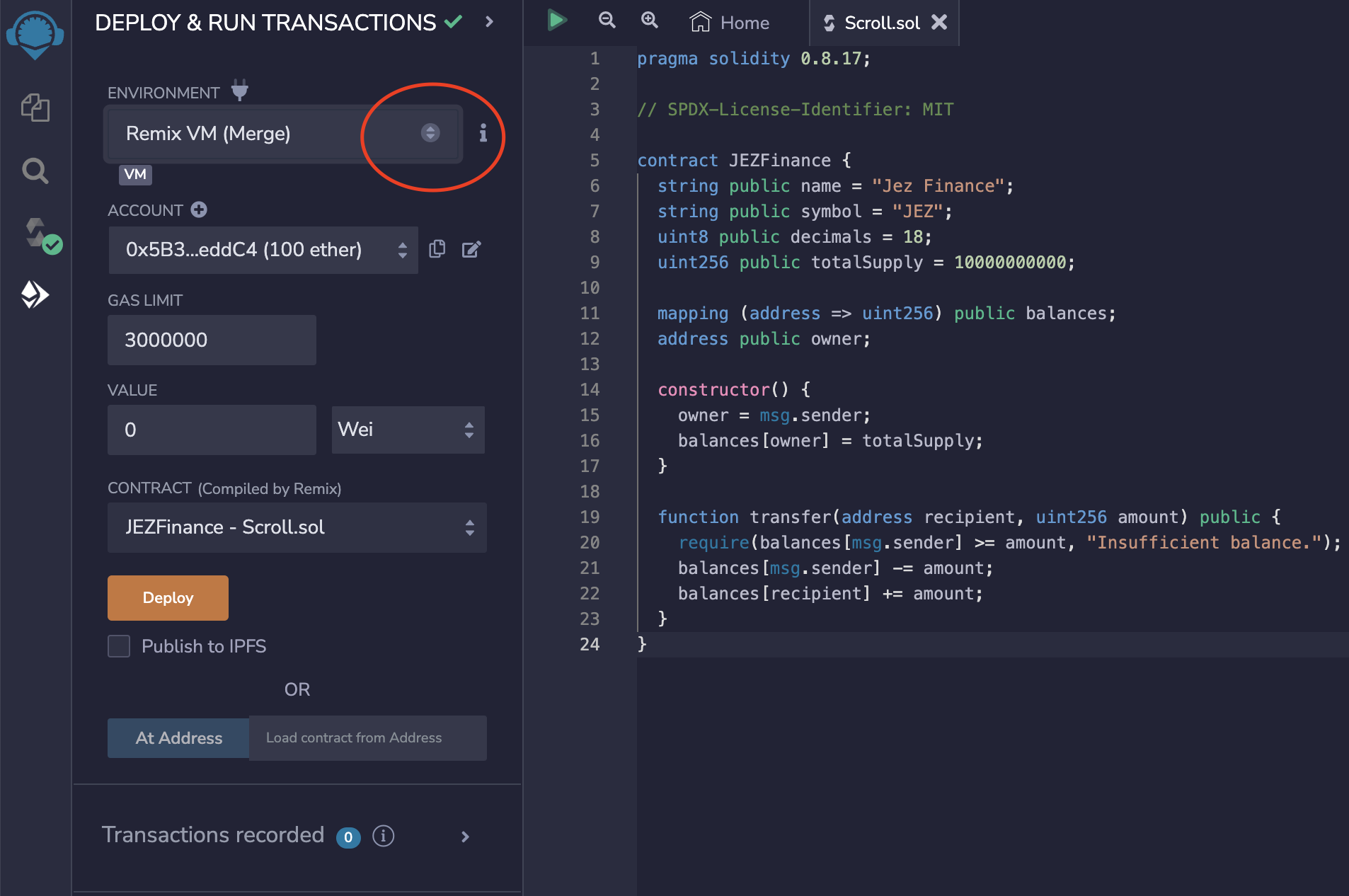Click the pragma solidity 0.8.17 line
Viewport: 1349px width, 896px height.
(x=754, y=59)
